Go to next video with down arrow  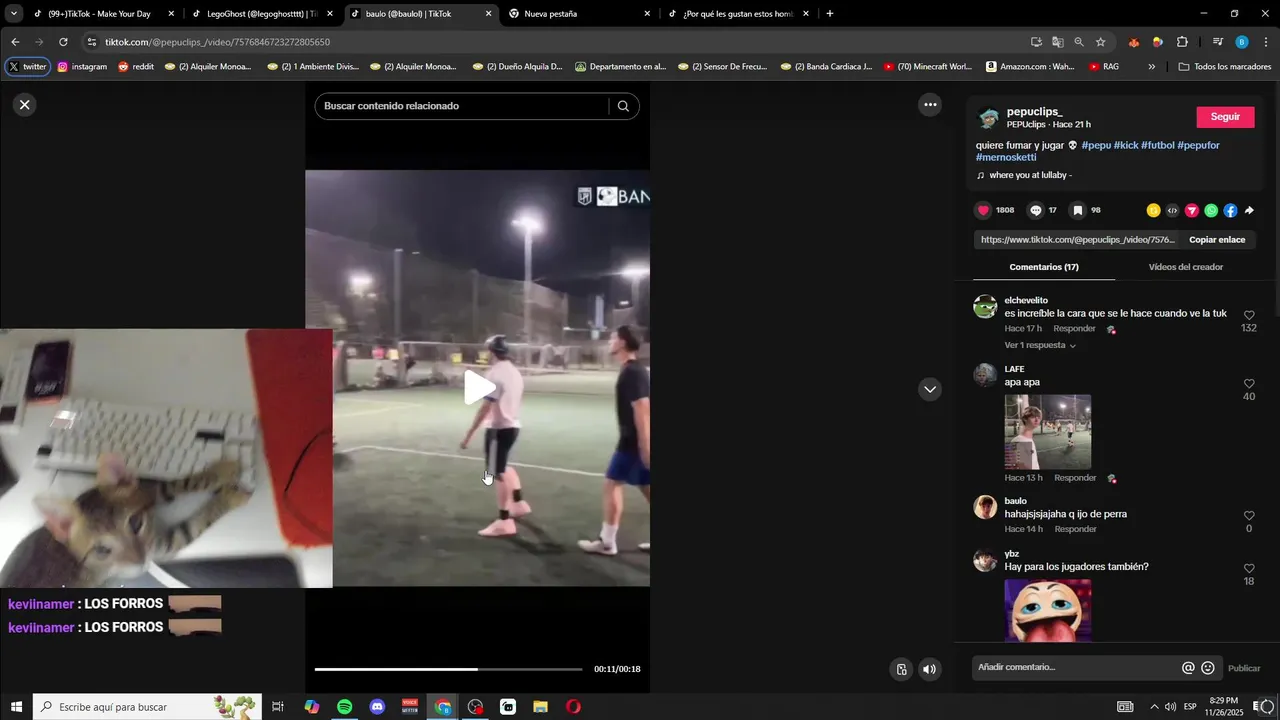pyautogui.click(x=930, y=389)
